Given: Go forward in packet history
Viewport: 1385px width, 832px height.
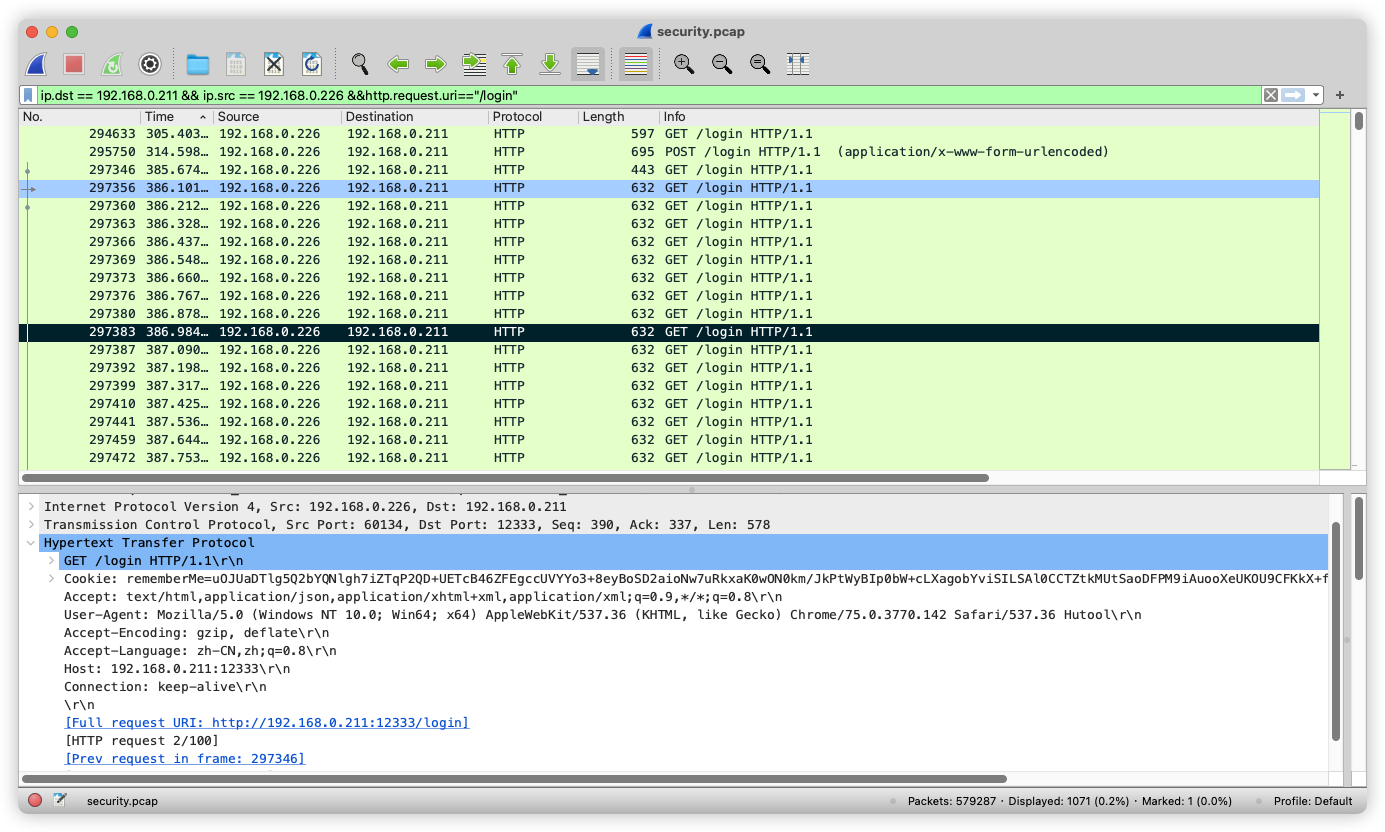Looking at the screenshot, I should (436, 64).
